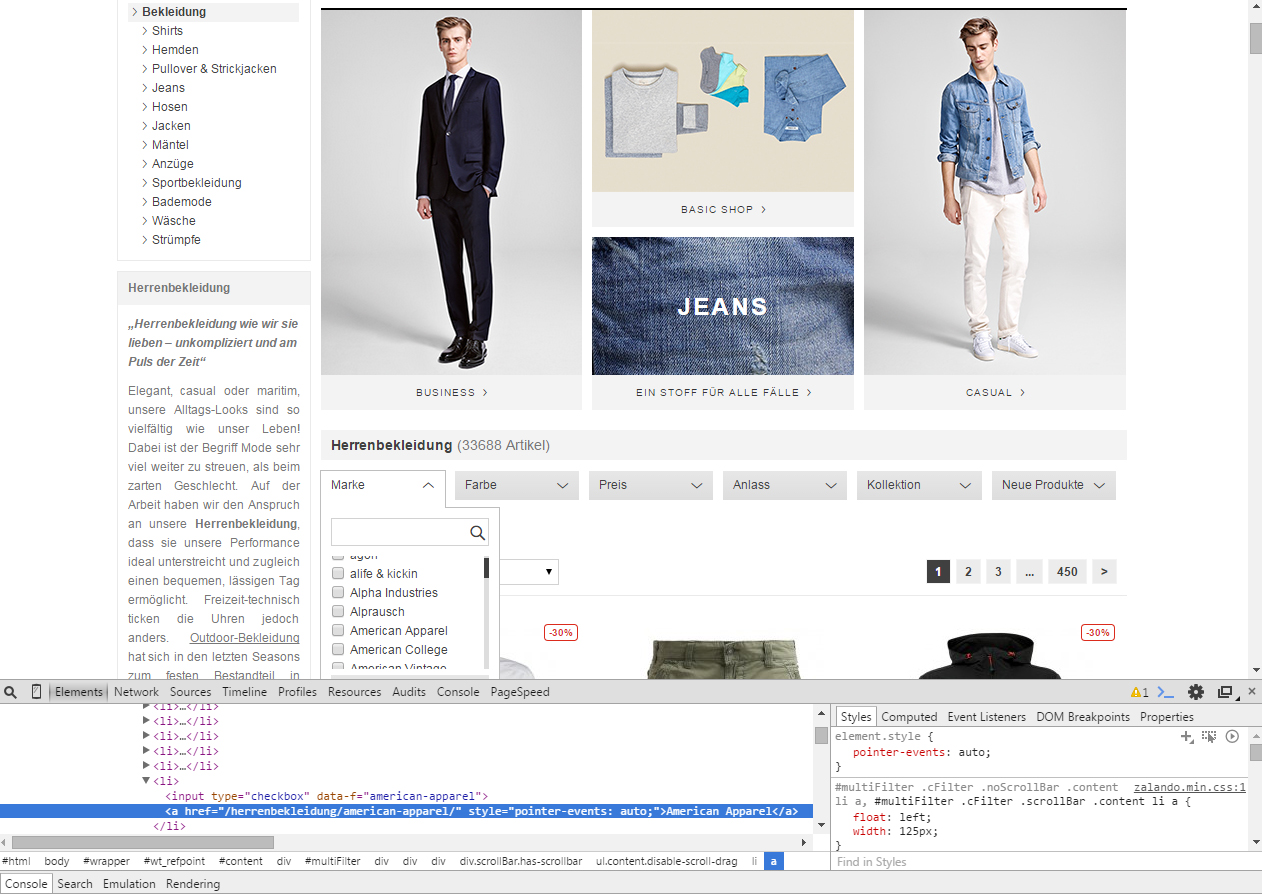Open the Rendering drawer tab
Image resolution: width=1262 pixels, height=894 pixels.
click(193, 884)
